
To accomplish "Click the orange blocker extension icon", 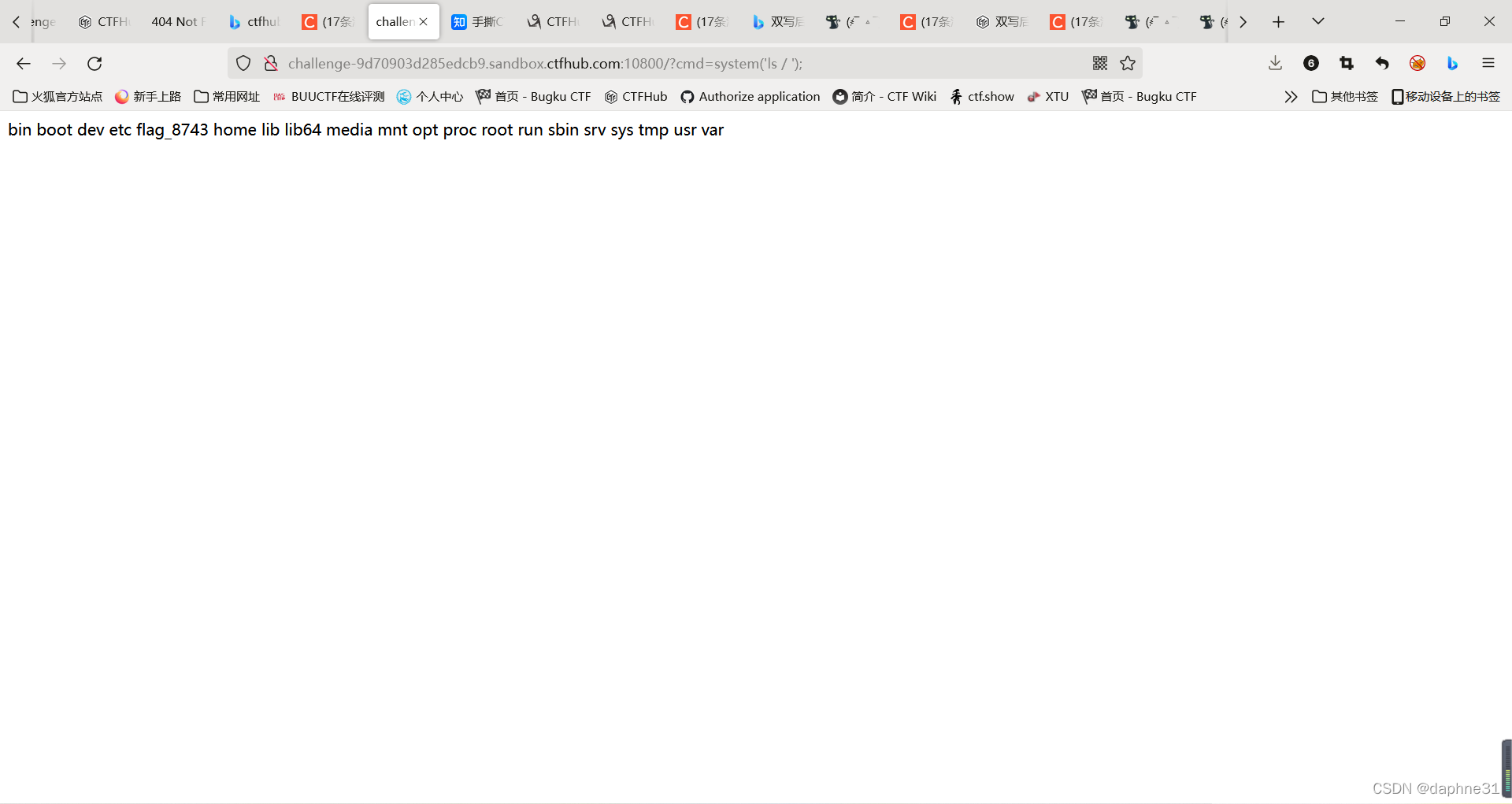I will [1417, 64].
